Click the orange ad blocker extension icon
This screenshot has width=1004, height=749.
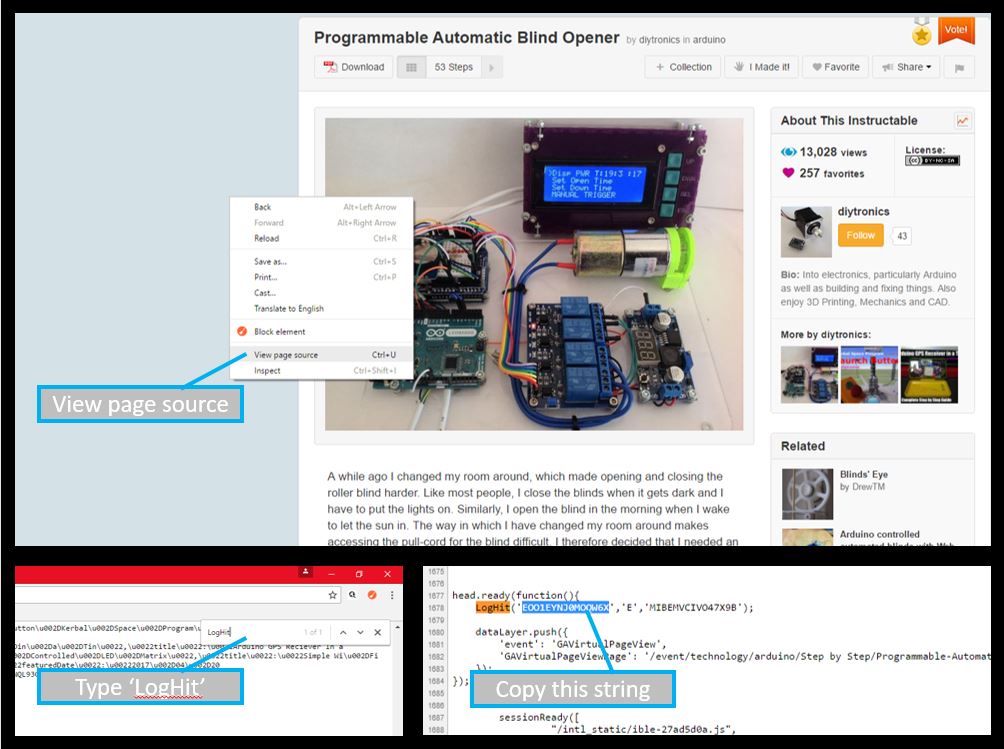click(371, 595)
